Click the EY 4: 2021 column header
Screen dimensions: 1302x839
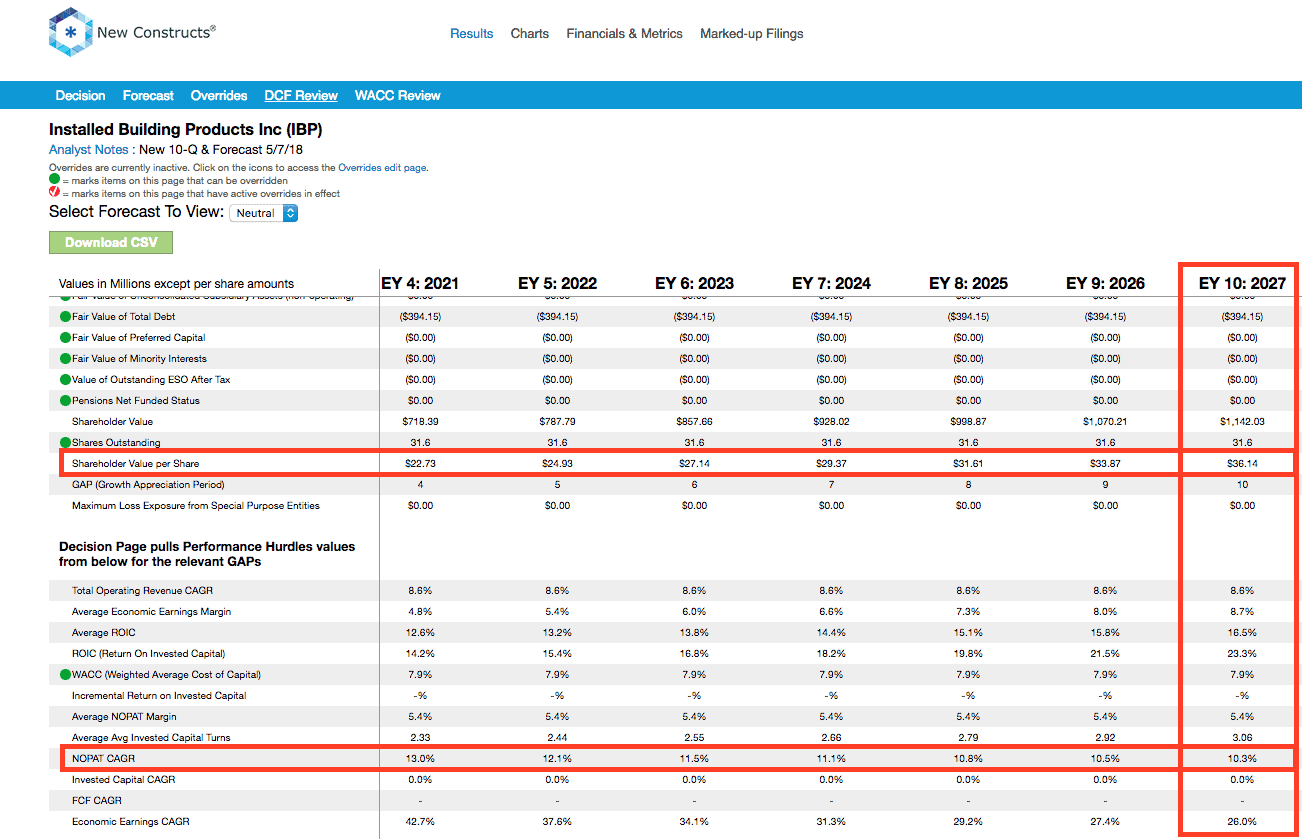[x=420, y=283]
